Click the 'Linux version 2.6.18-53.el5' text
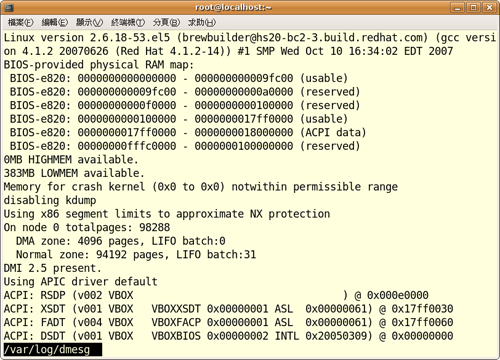This screenshot has height=360, width=500. [87, 37]
